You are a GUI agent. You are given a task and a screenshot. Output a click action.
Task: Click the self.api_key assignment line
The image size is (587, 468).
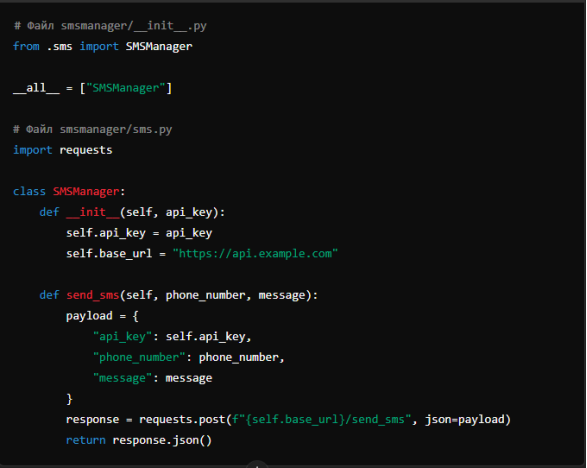(x=139, y=233)
